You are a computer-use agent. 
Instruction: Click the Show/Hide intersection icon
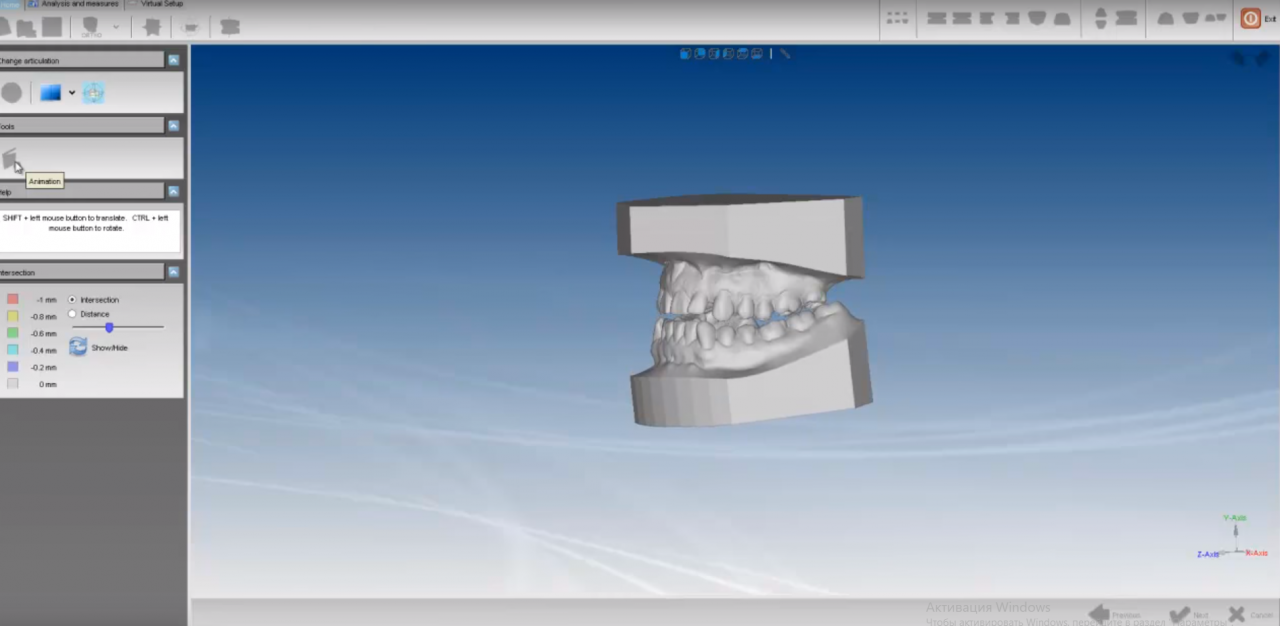pos(78,347)
